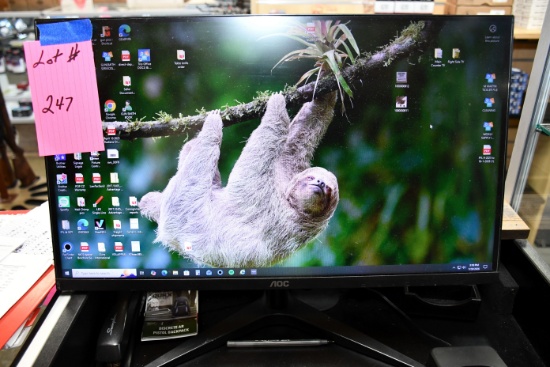Screen dimensions: 550x367
Task: Open the red music-note shortcut icon
Action: [x=106, y=32]
